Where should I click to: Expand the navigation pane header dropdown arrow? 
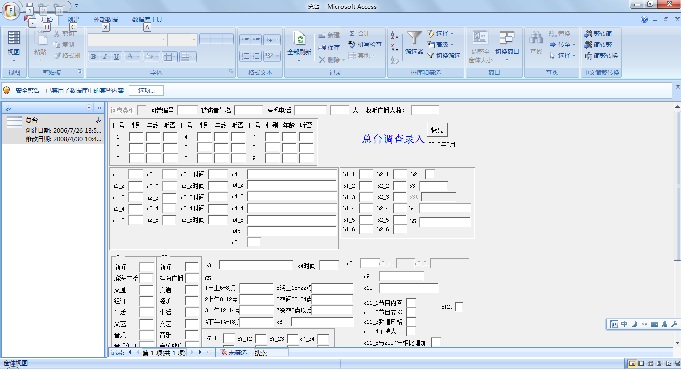pyautogui.click(x=89, y=107)
